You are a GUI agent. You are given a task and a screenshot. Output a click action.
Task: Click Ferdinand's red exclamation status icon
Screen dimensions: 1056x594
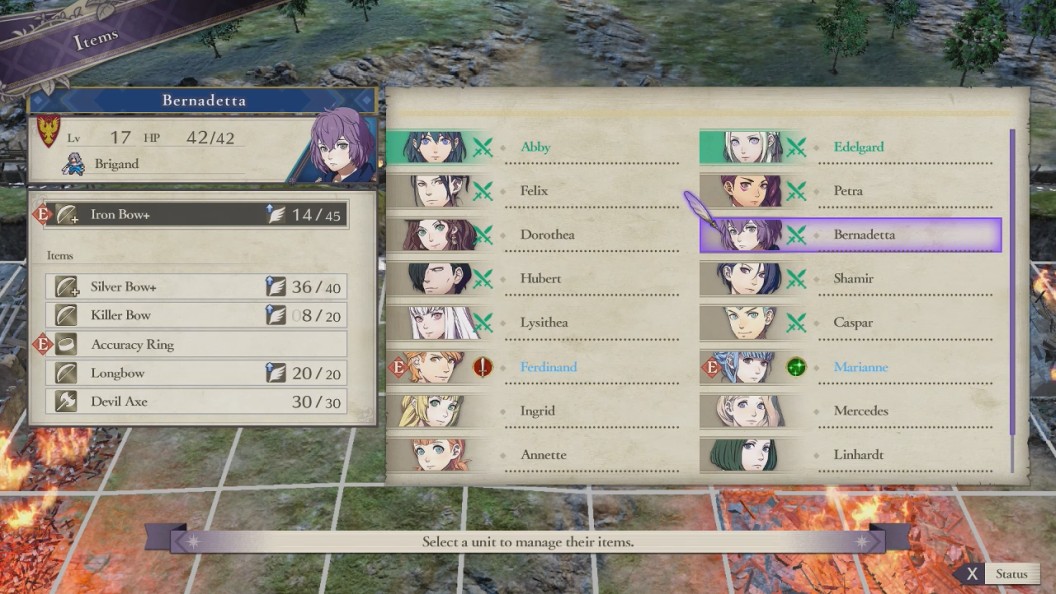point(483,367)
